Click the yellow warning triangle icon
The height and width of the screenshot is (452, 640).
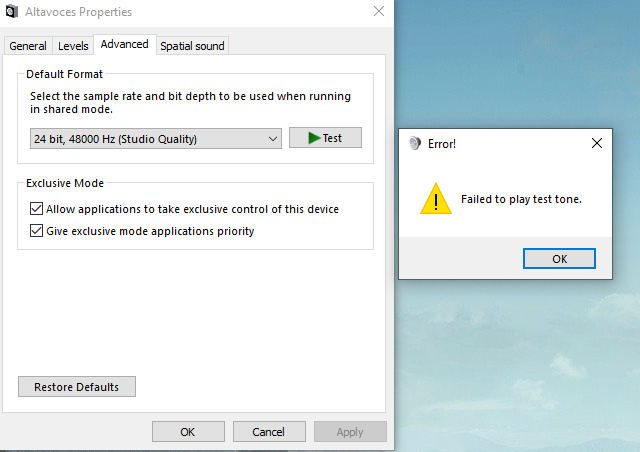(x=436, y=199)
